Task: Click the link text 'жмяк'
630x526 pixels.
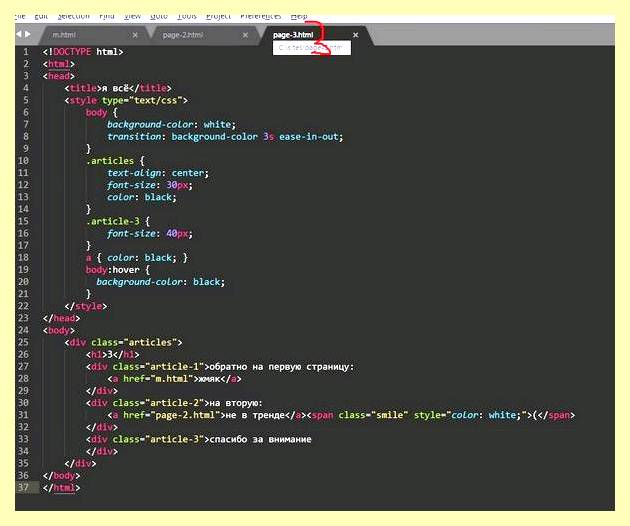Action: 207,379
